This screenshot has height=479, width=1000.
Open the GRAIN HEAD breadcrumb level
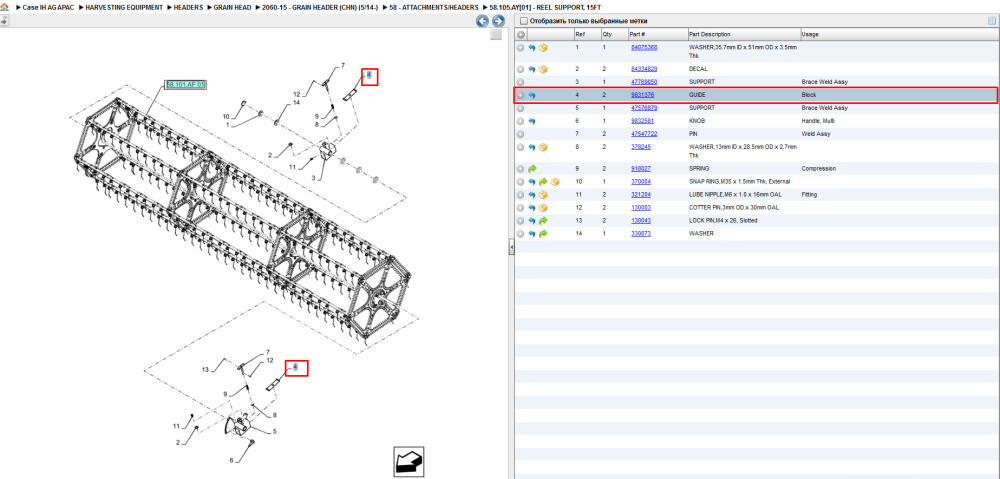pos(232,7)
